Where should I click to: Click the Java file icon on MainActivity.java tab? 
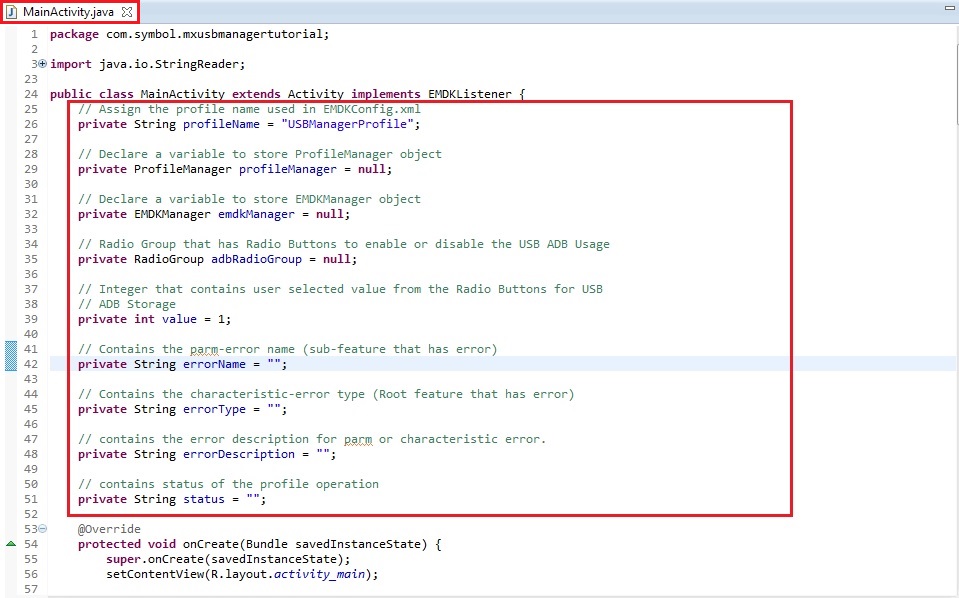13,12
